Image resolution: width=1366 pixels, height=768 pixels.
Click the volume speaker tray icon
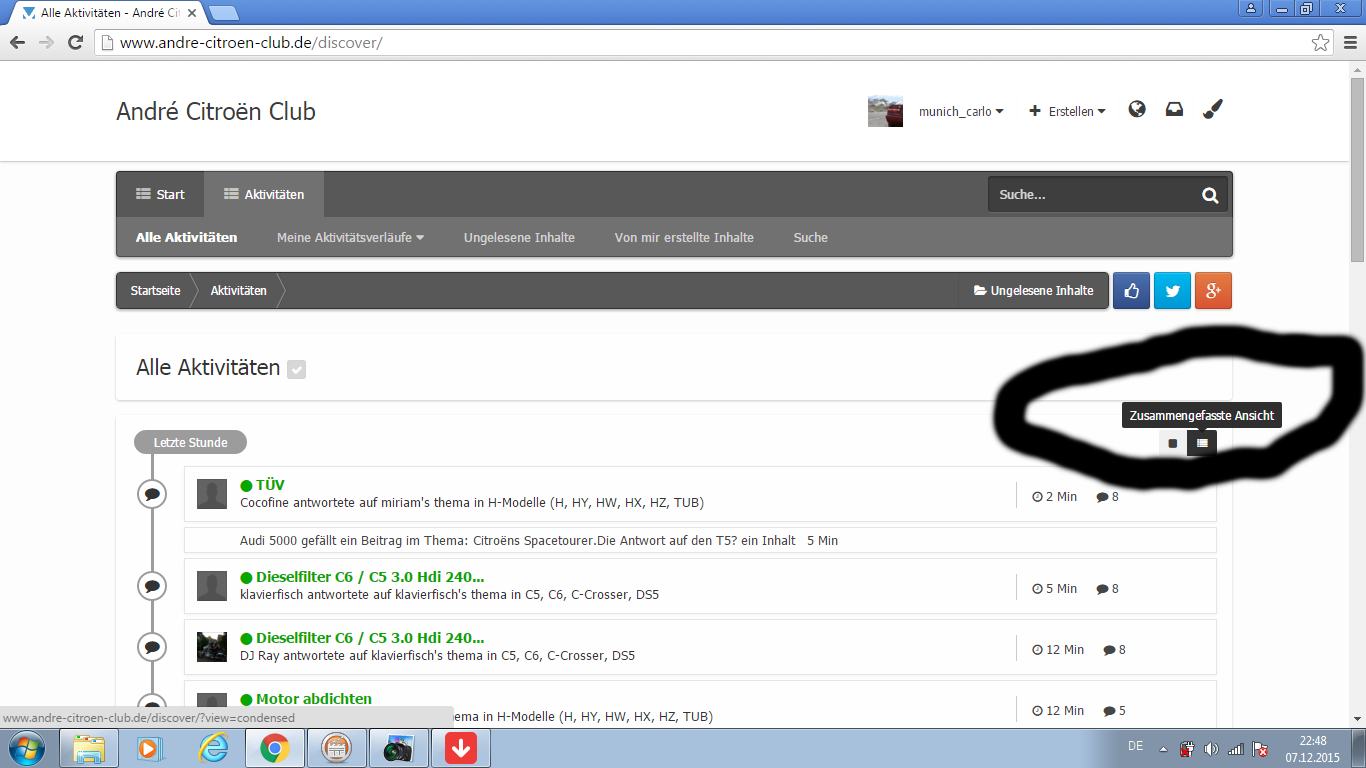click(x=1211, y=749)
